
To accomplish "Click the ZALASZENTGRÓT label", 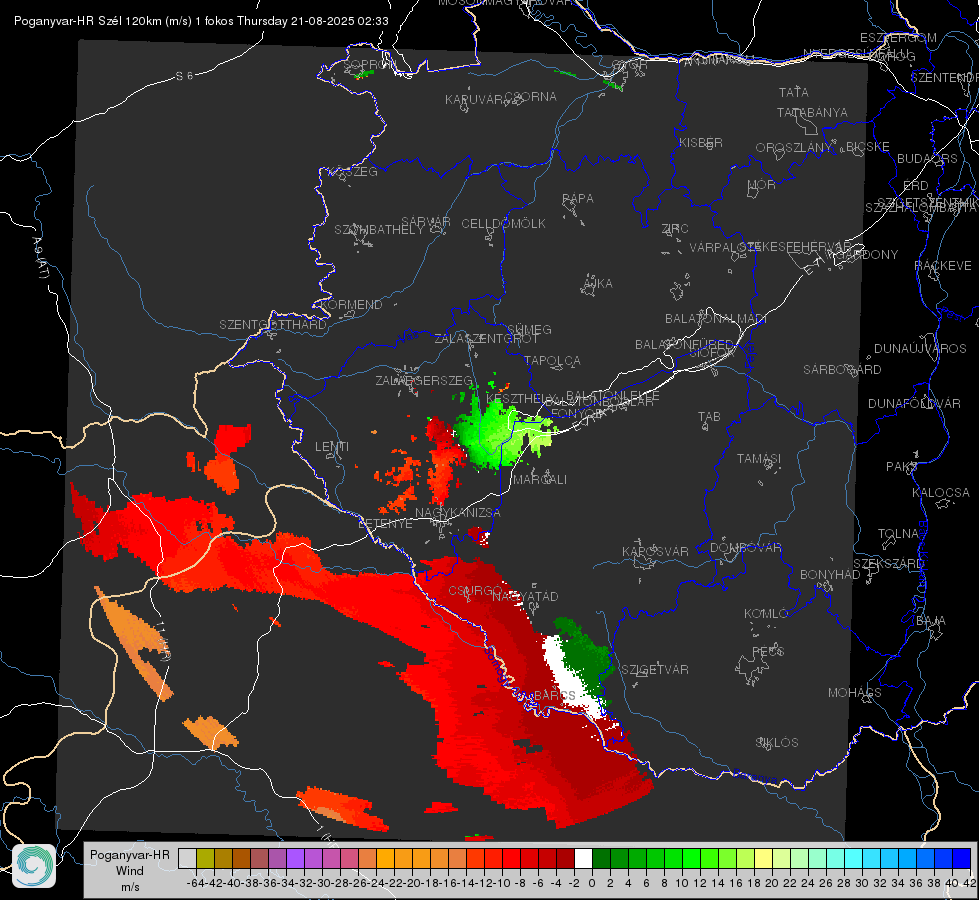I will [486, 339].
